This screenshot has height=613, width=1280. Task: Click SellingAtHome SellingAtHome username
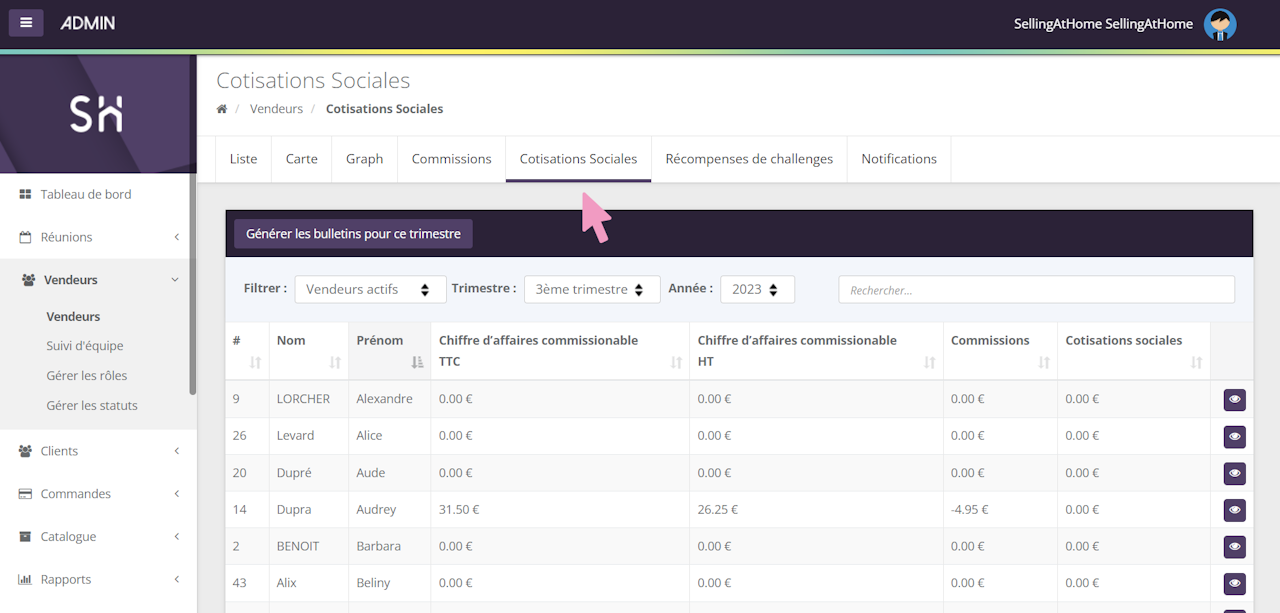coord(1103,24)
